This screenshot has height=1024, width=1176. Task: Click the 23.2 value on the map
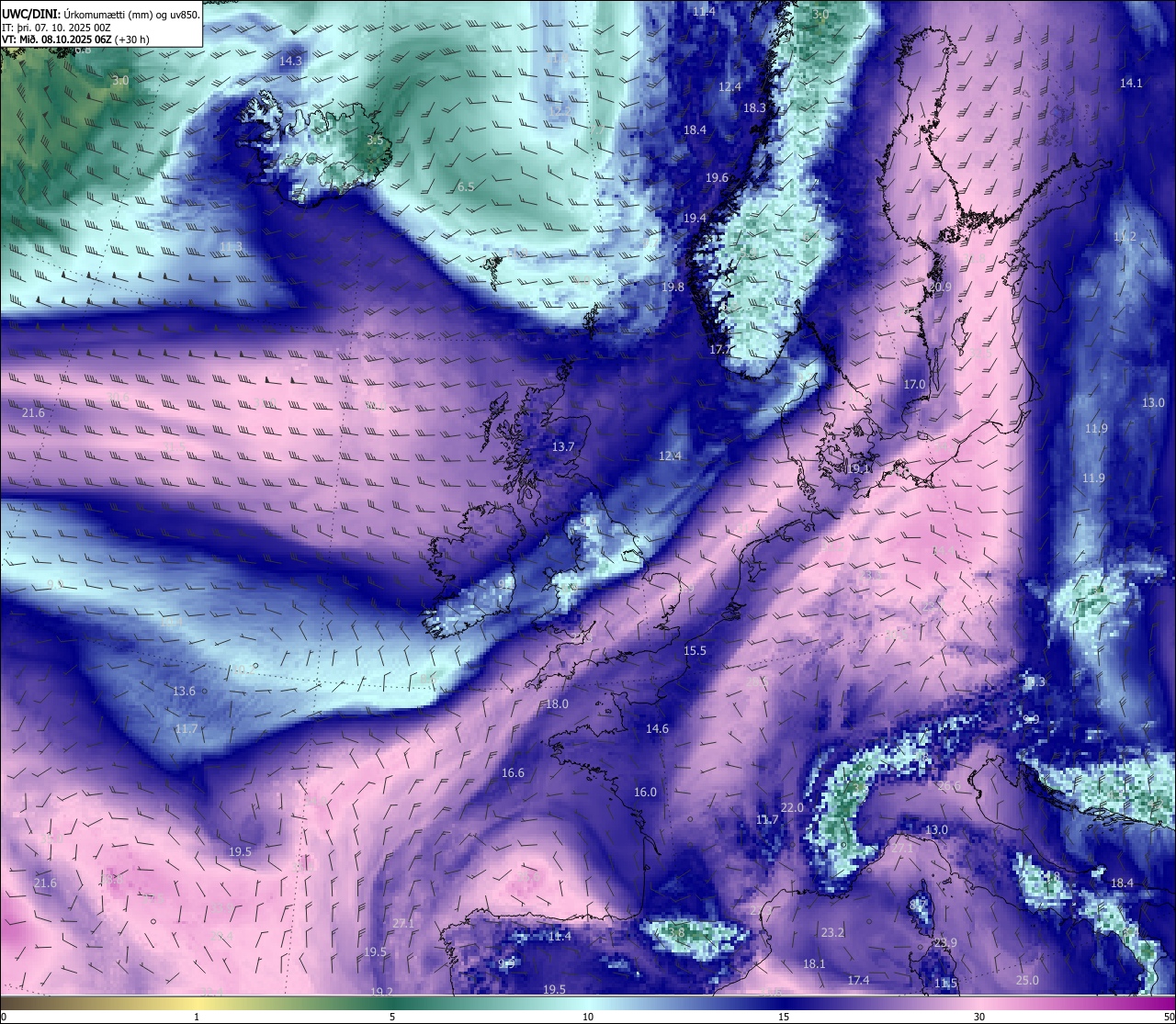(x=832, y=932)
